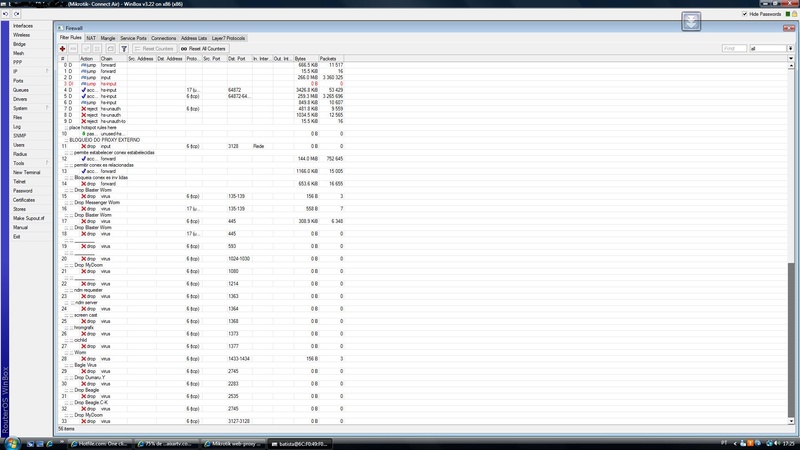Expand the IP submenu in sidebar
Viewport: 800px width, 450px height.
click(47, 71)
